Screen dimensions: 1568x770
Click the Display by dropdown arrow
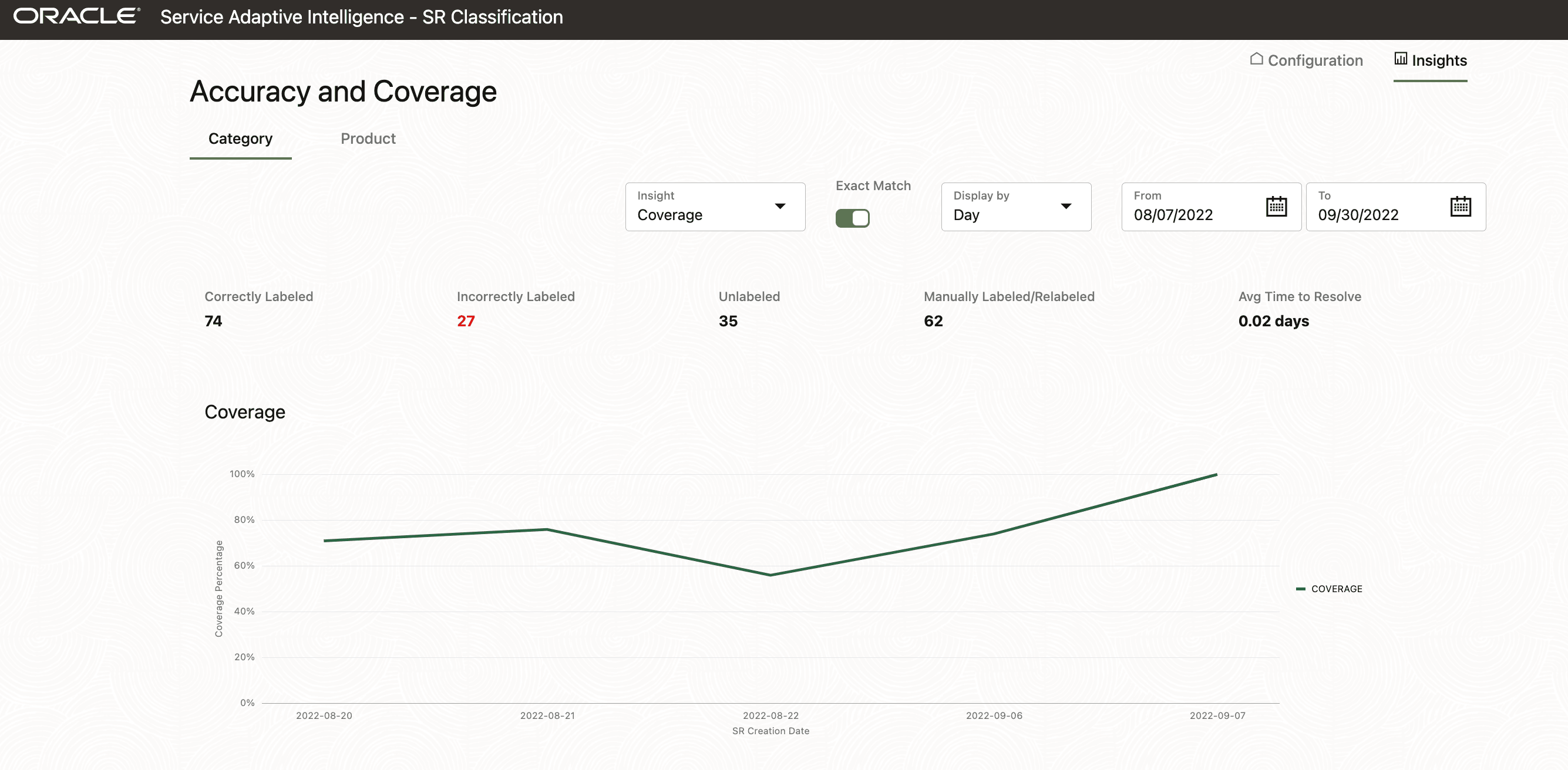[1066, 207]
